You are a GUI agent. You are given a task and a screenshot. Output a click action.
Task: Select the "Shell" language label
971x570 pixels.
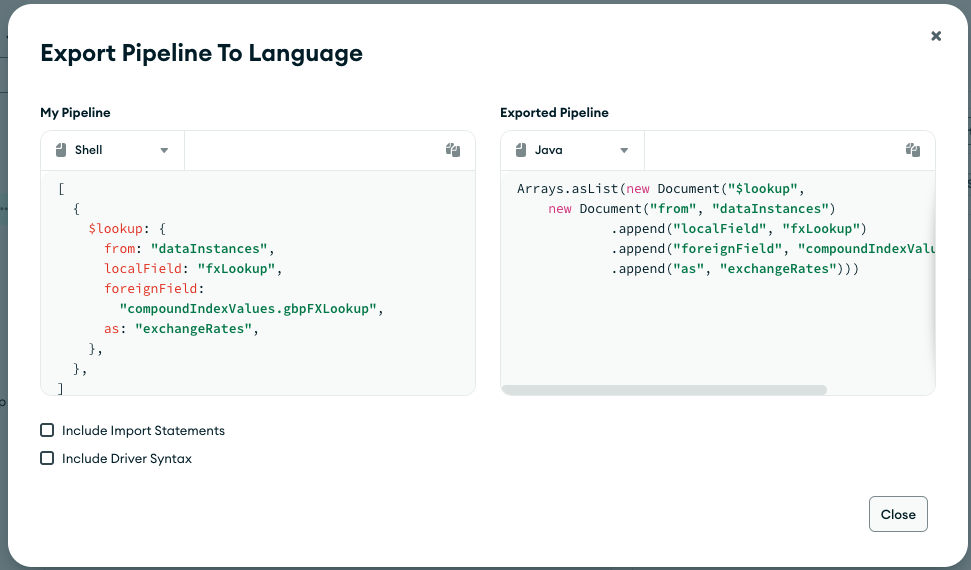point(89,150)
